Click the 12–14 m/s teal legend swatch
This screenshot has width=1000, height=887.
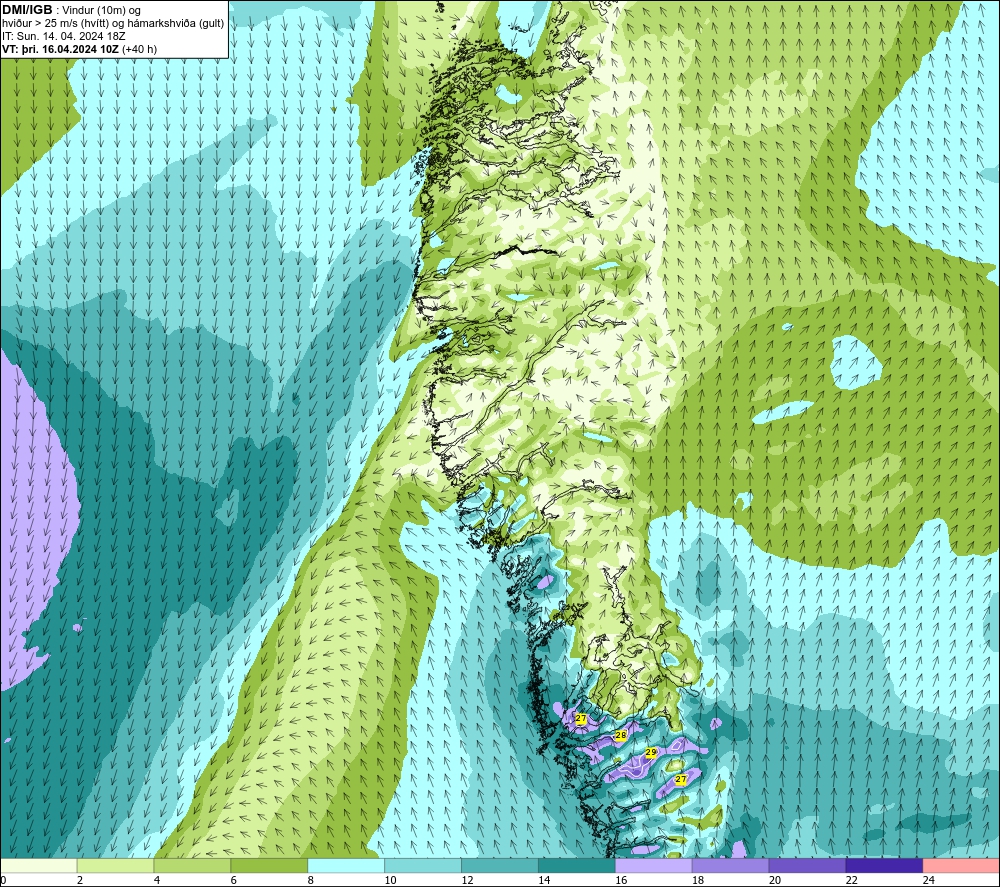499,865
